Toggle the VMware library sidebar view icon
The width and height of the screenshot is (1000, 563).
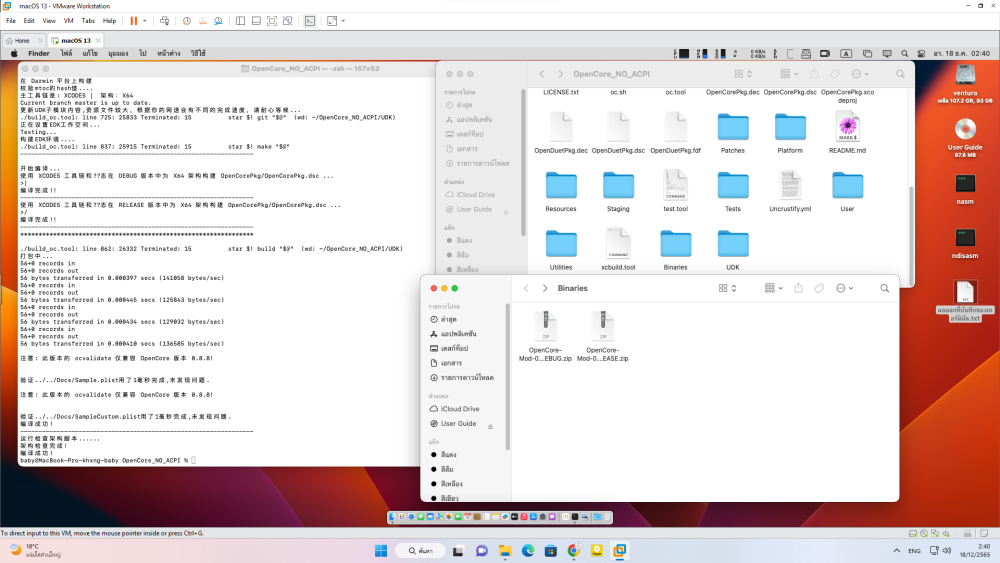click(240, 21)
